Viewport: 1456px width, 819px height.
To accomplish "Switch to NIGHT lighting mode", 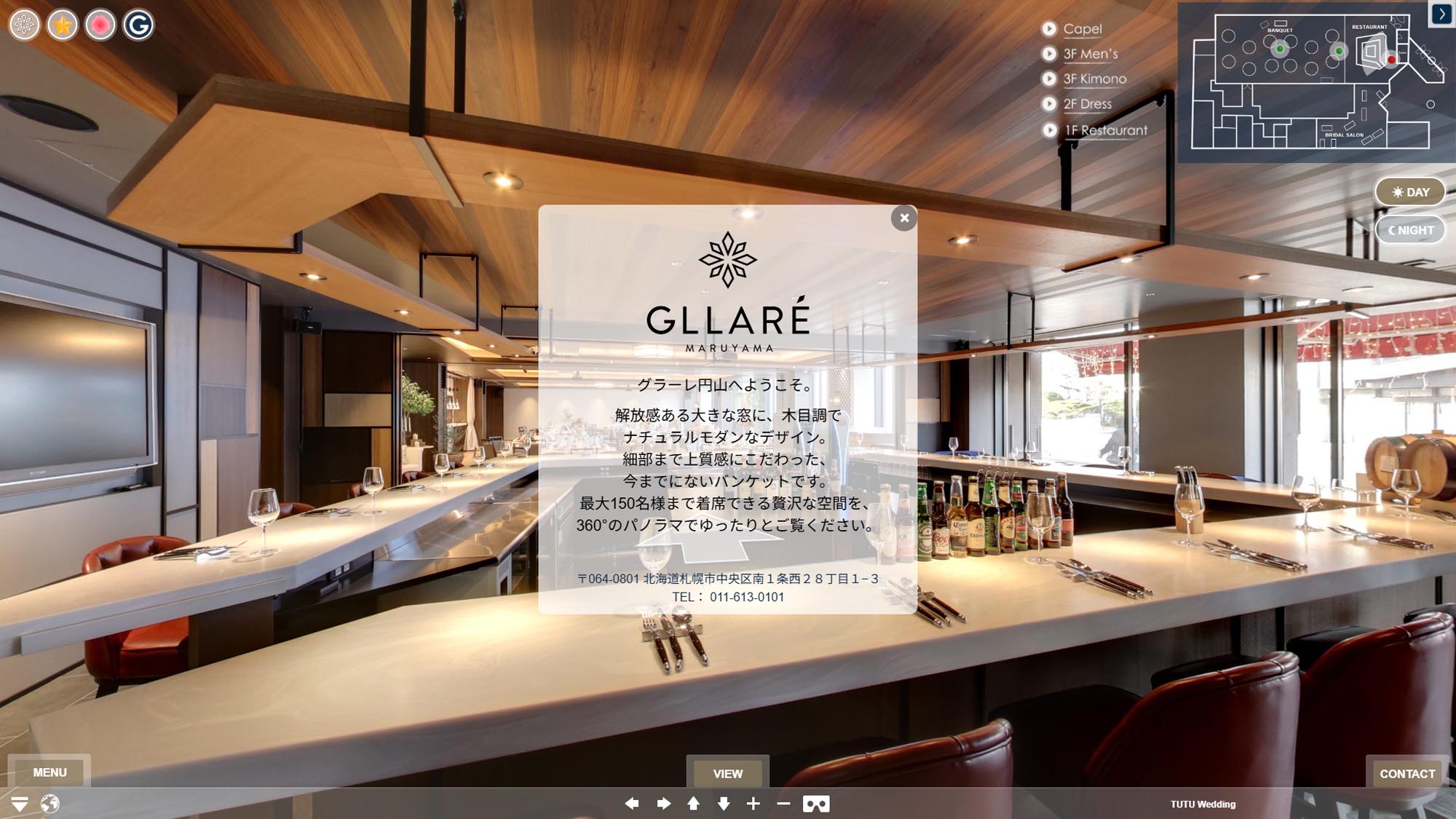I will (x=1410, y=230).
